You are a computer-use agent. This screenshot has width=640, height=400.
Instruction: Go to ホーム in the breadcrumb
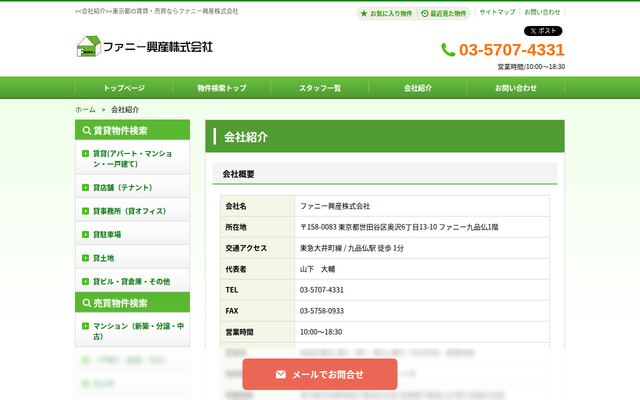(x=85, y=109)
